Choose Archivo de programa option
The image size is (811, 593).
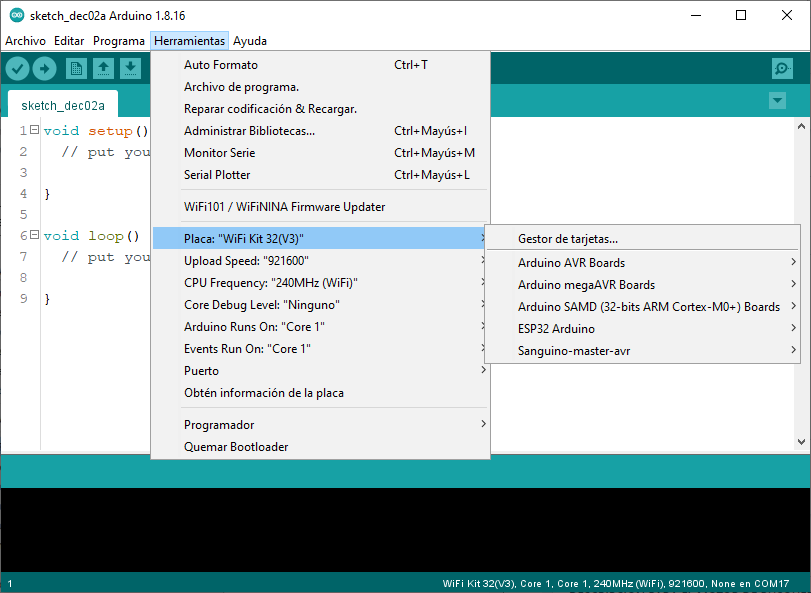coord(321,87)
